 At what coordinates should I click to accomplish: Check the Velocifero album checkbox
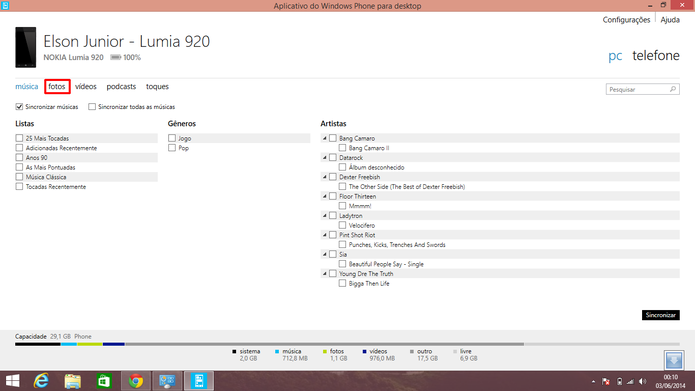(x=342, y=225)
